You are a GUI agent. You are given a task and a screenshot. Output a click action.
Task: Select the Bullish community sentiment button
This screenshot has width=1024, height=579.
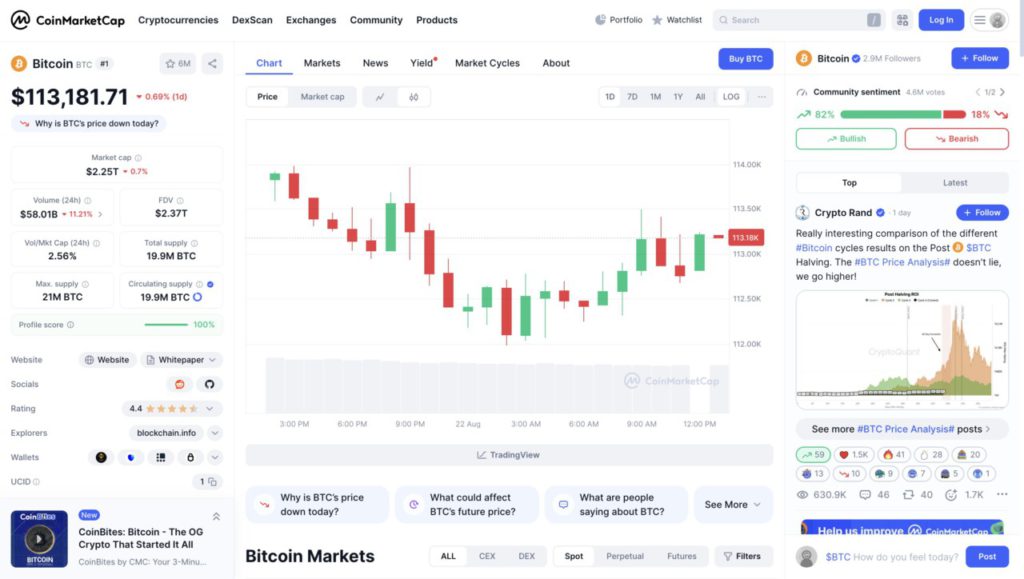click(845, 138)
